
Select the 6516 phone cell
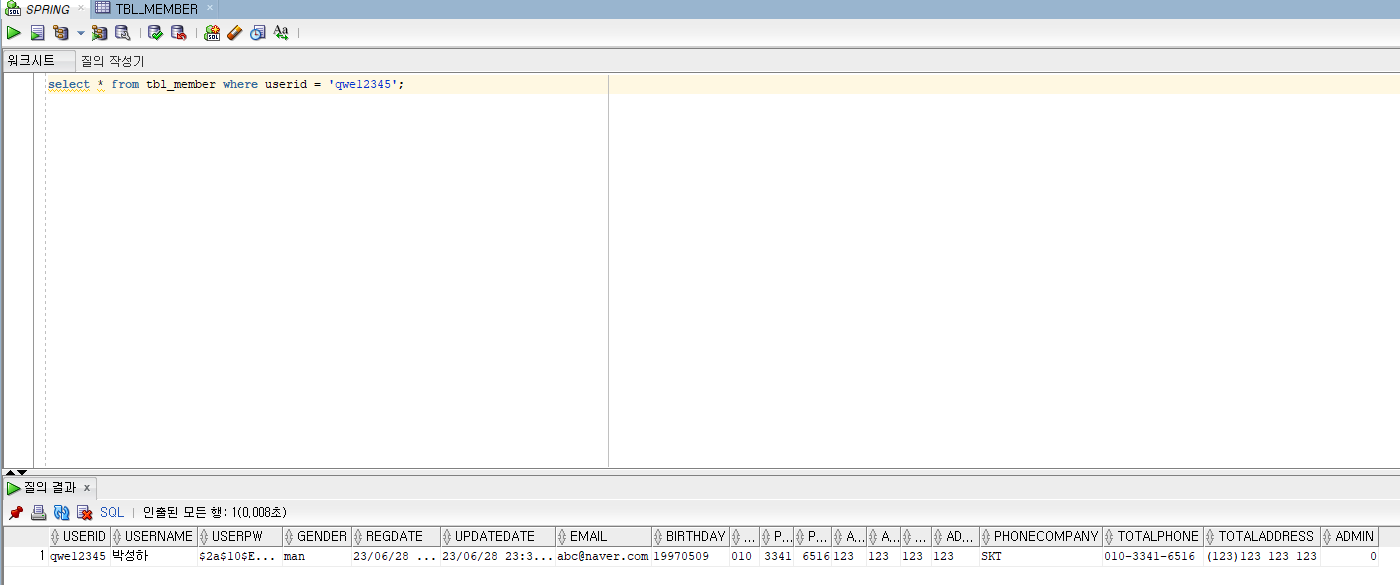[813, 556]
